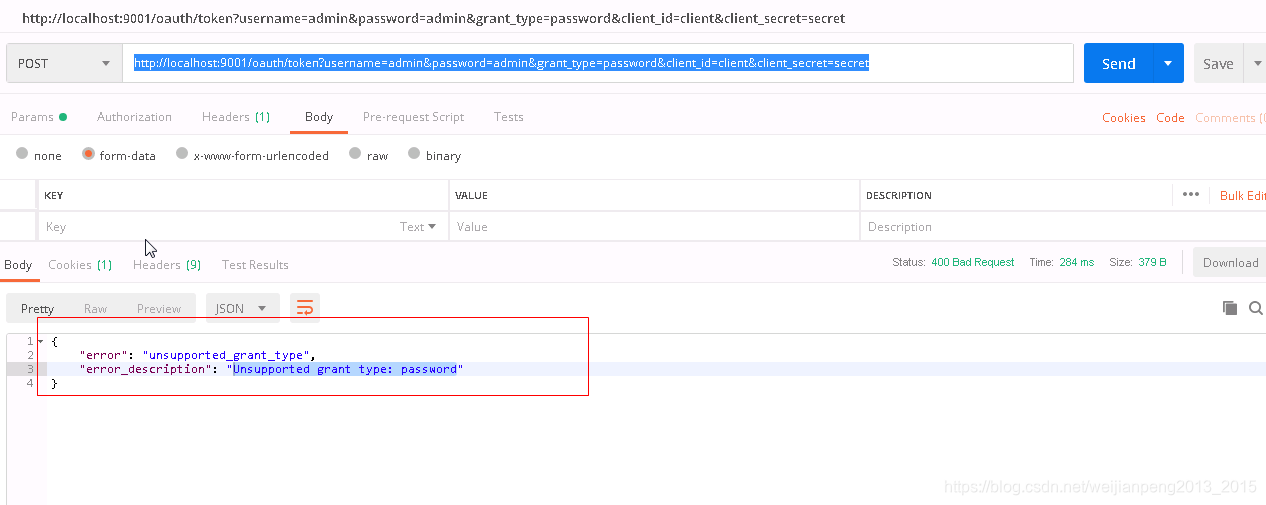Click the highlighted "Unsupported grant type: password" text
Image resolution: width=1266 pixels, height=505 pixels.
(x=344, y=369)
